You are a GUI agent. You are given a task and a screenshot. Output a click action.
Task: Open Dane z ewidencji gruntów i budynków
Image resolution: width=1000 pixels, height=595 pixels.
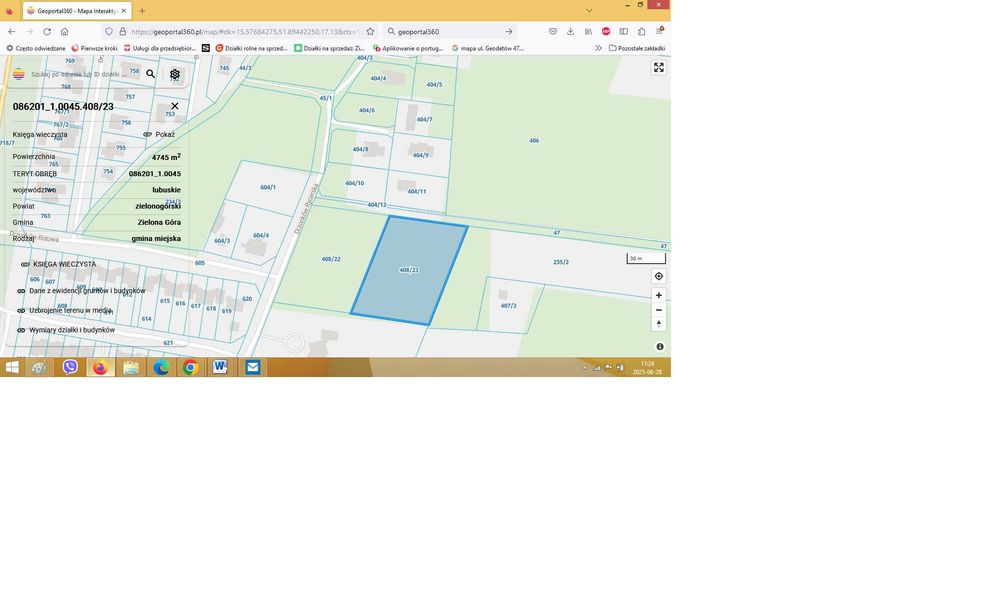pos(81,291)
